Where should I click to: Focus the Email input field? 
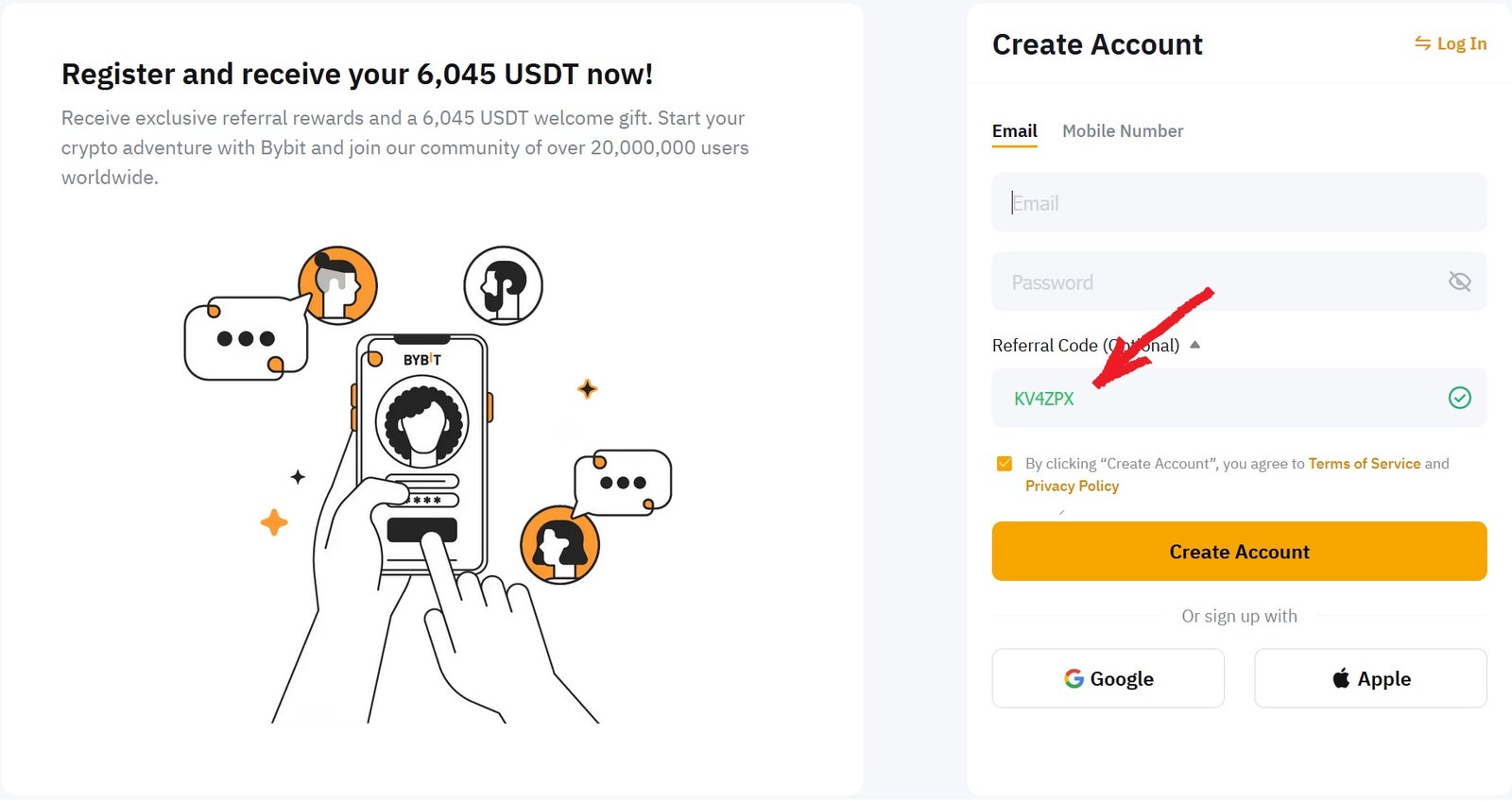1238,203
